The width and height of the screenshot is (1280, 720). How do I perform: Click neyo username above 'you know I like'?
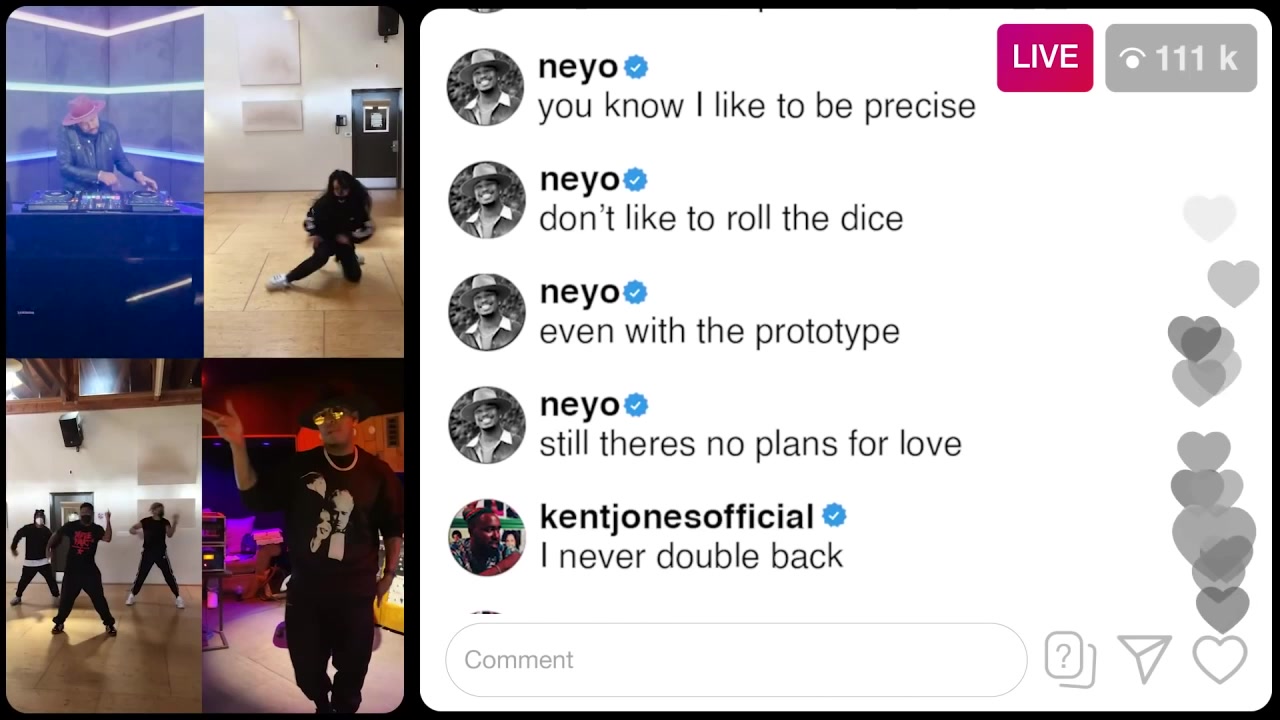578,67
